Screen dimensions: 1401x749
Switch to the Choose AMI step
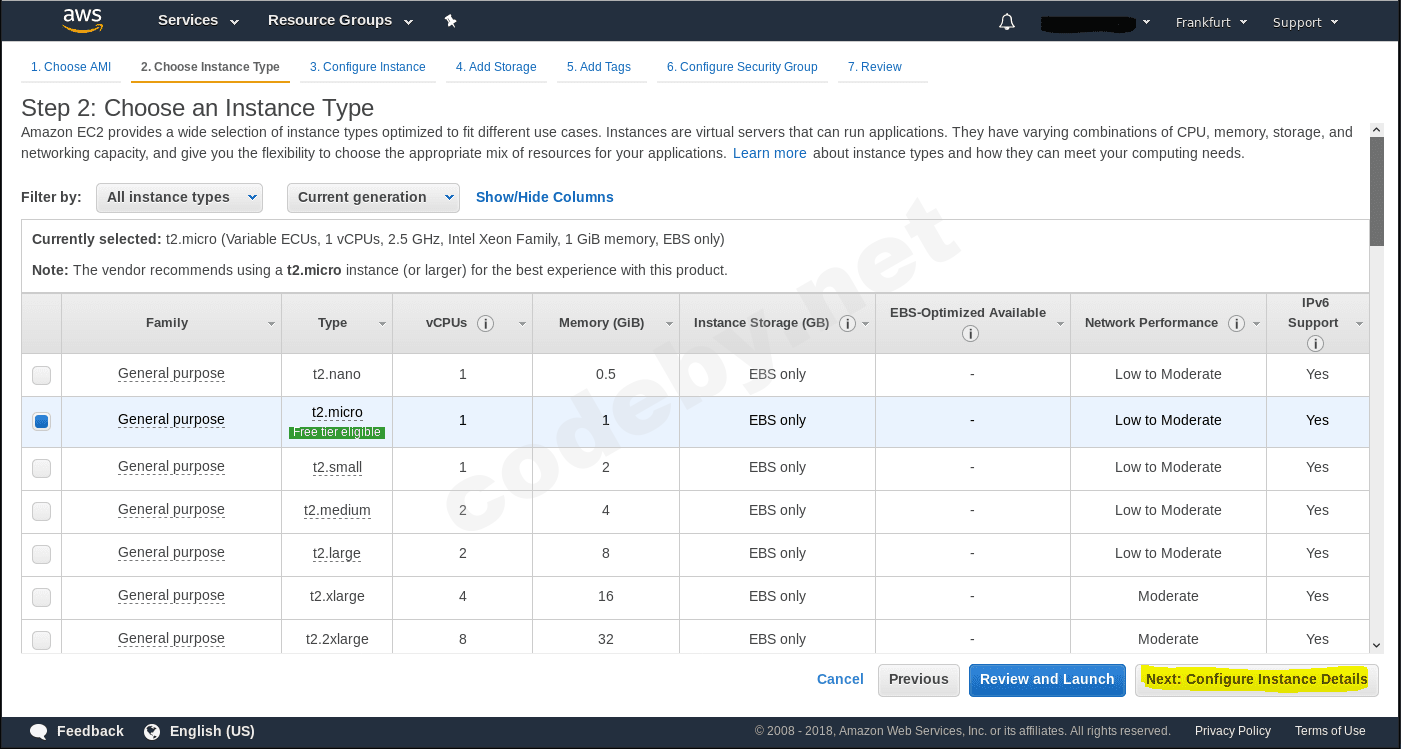(70, 66)
